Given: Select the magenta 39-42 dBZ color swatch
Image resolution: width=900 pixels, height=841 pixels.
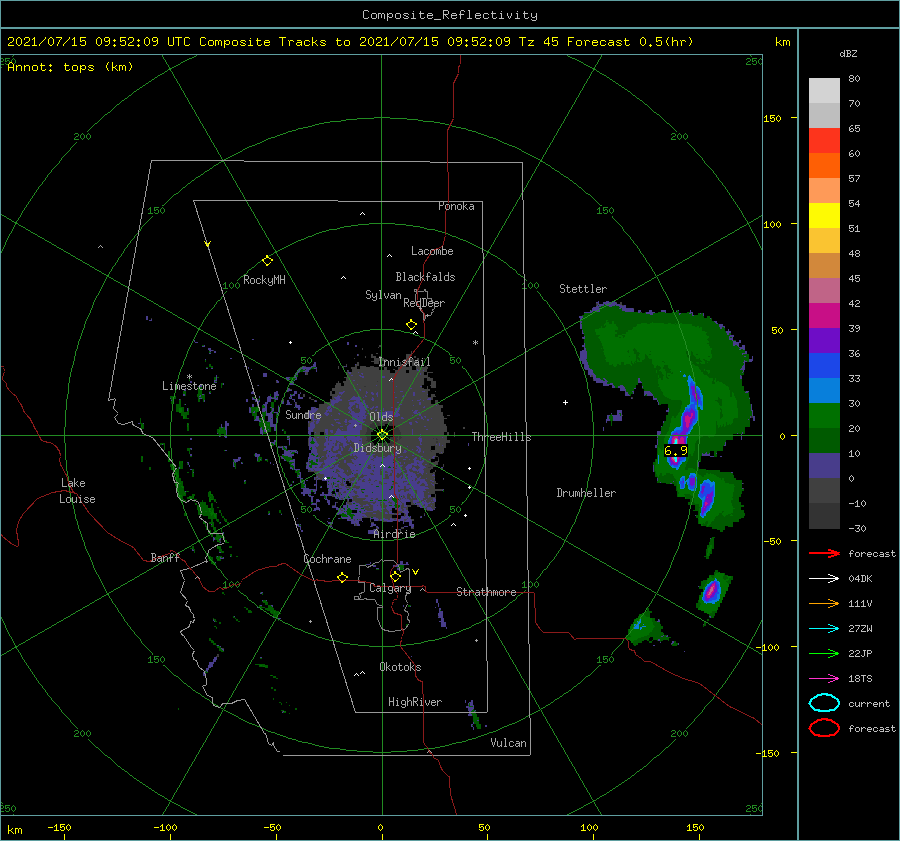Looking at the screenshot, I should point(824,316).
